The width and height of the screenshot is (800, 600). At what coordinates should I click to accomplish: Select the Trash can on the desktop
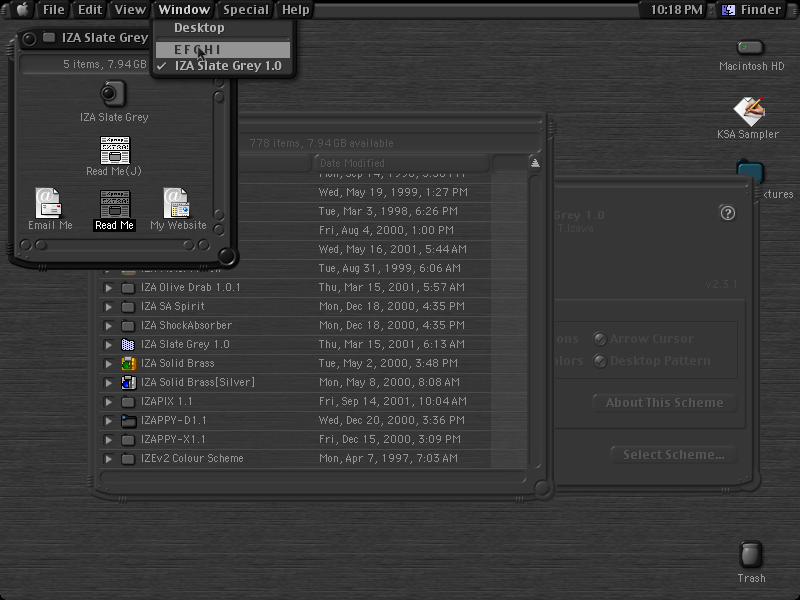(x=751, y=555)
